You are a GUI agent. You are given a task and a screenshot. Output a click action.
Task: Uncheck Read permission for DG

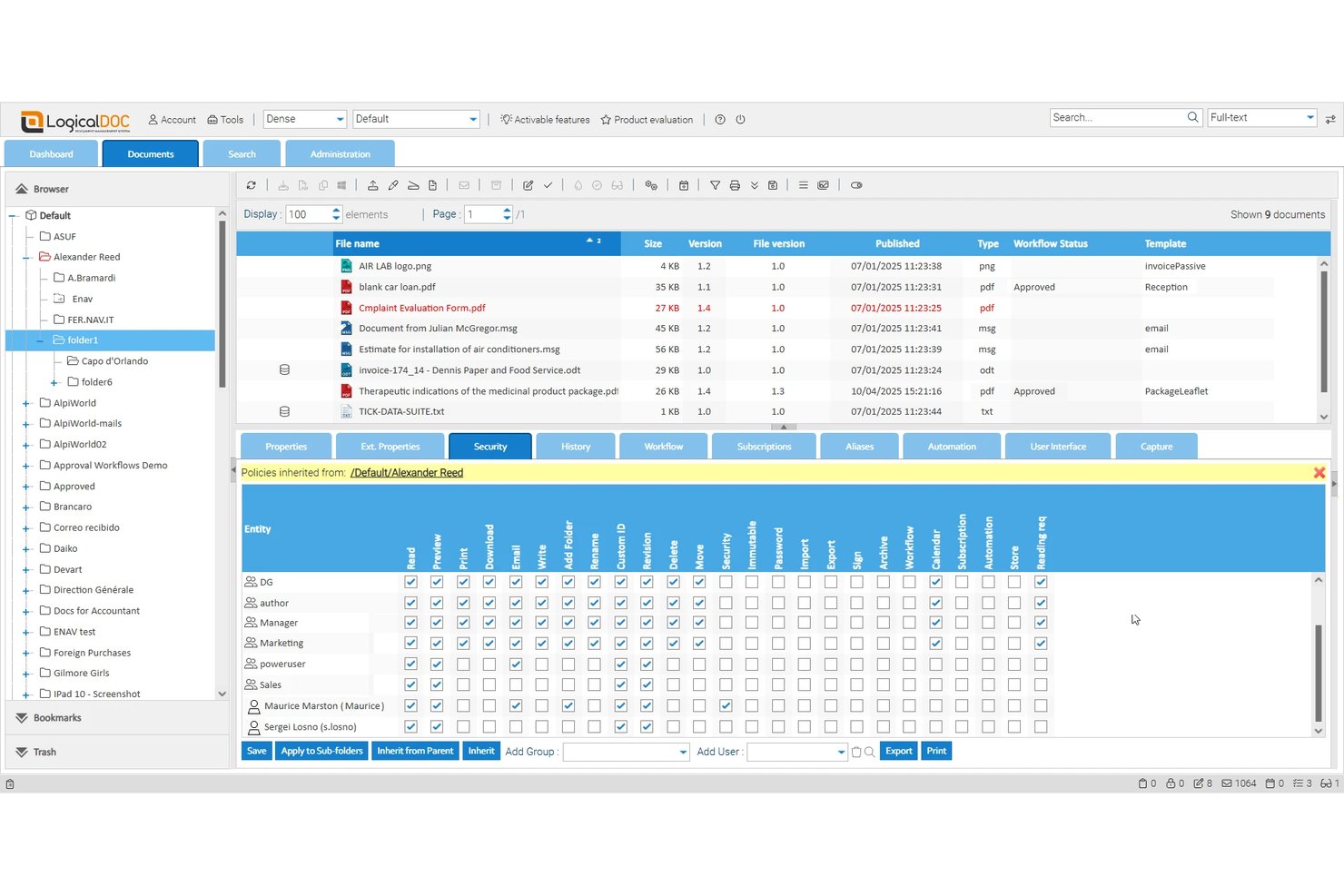pyautogui.click(x=410, y=582)
